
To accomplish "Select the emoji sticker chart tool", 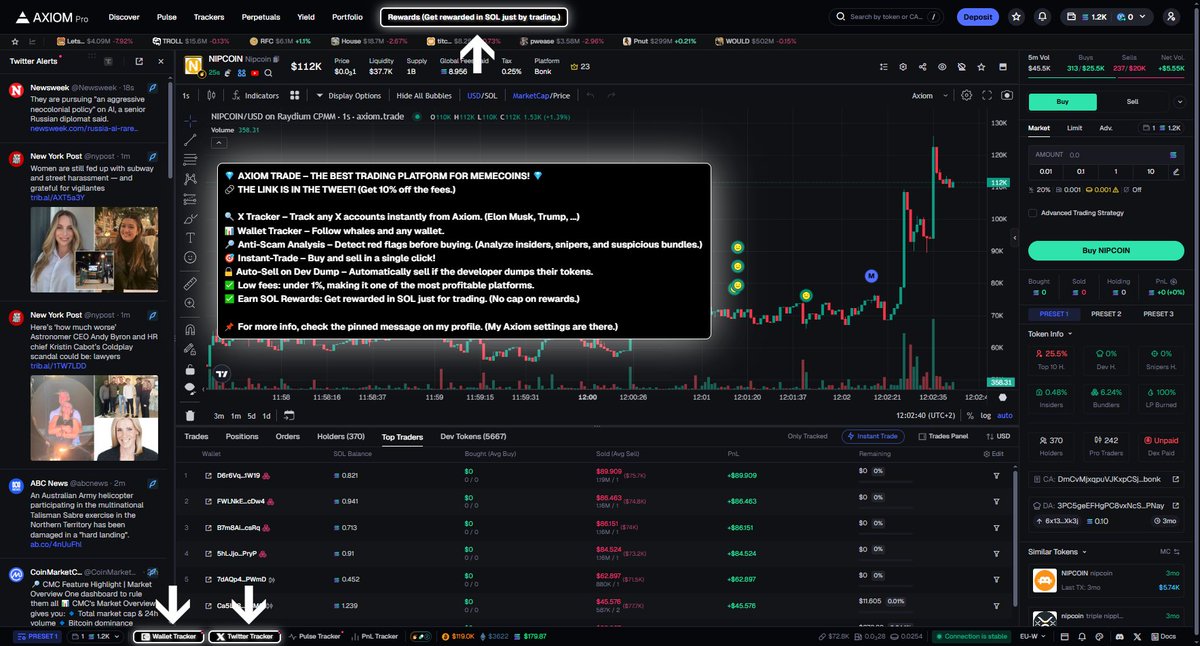I will [x=190, y=258].
